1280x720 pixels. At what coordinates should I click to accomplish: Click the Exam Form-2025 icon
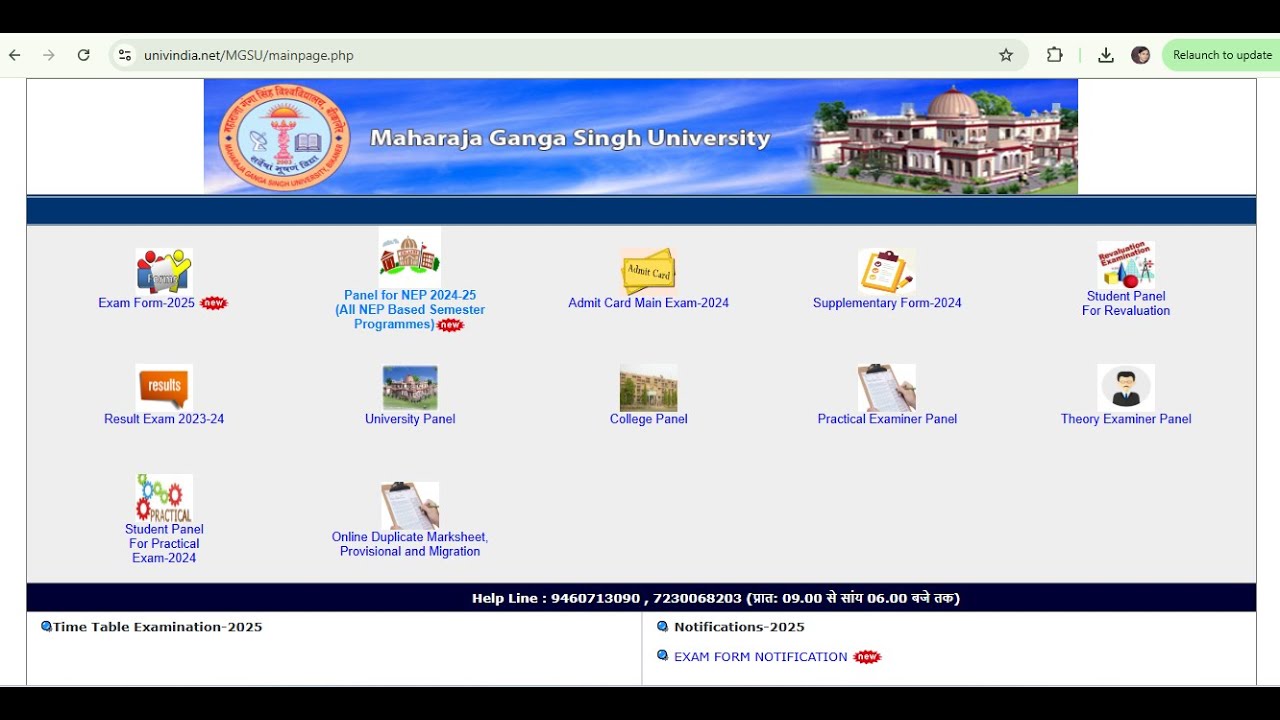tap(164, 270)
